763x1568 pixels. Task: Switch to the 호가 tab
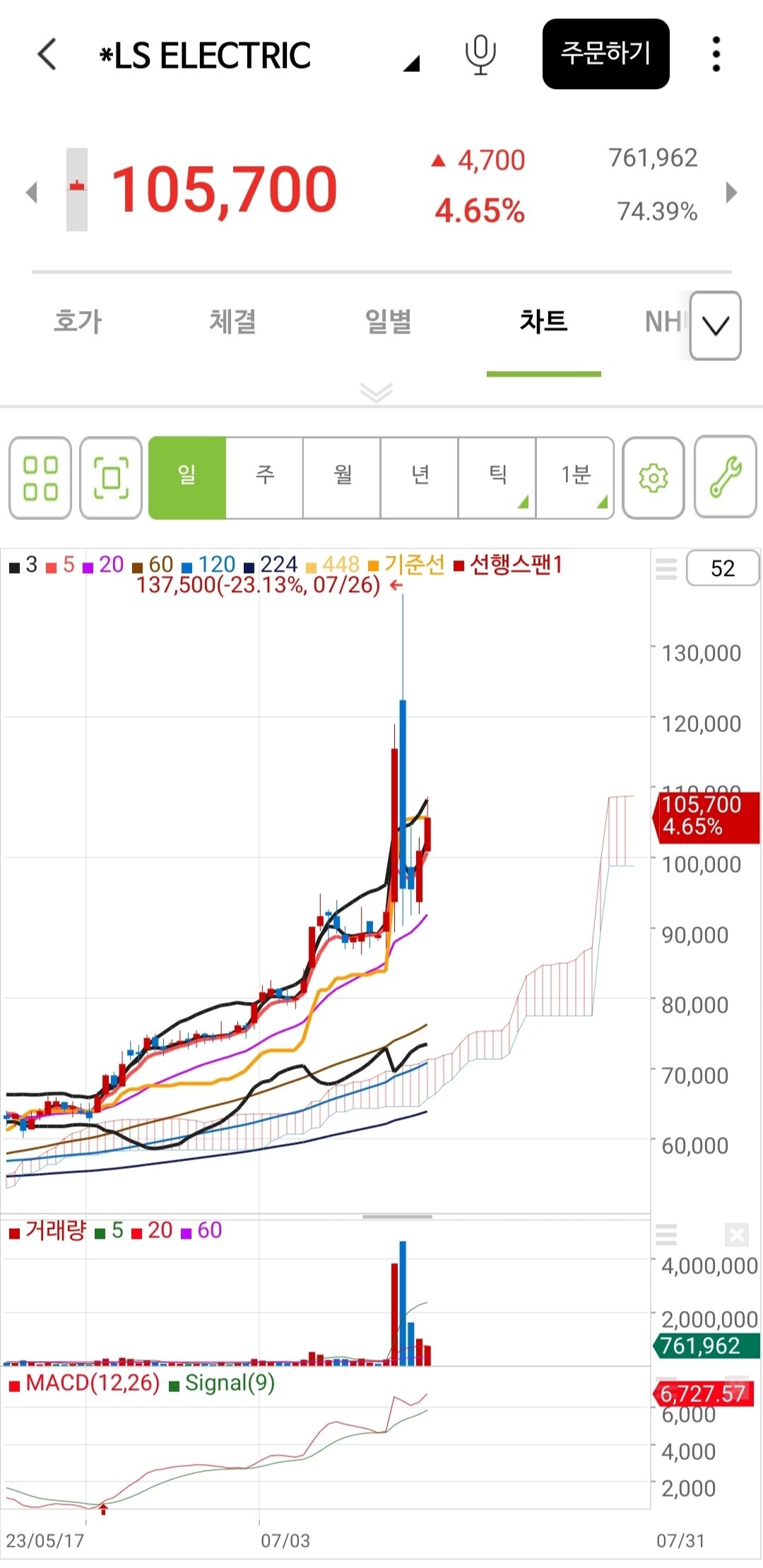tap(78, 322)
